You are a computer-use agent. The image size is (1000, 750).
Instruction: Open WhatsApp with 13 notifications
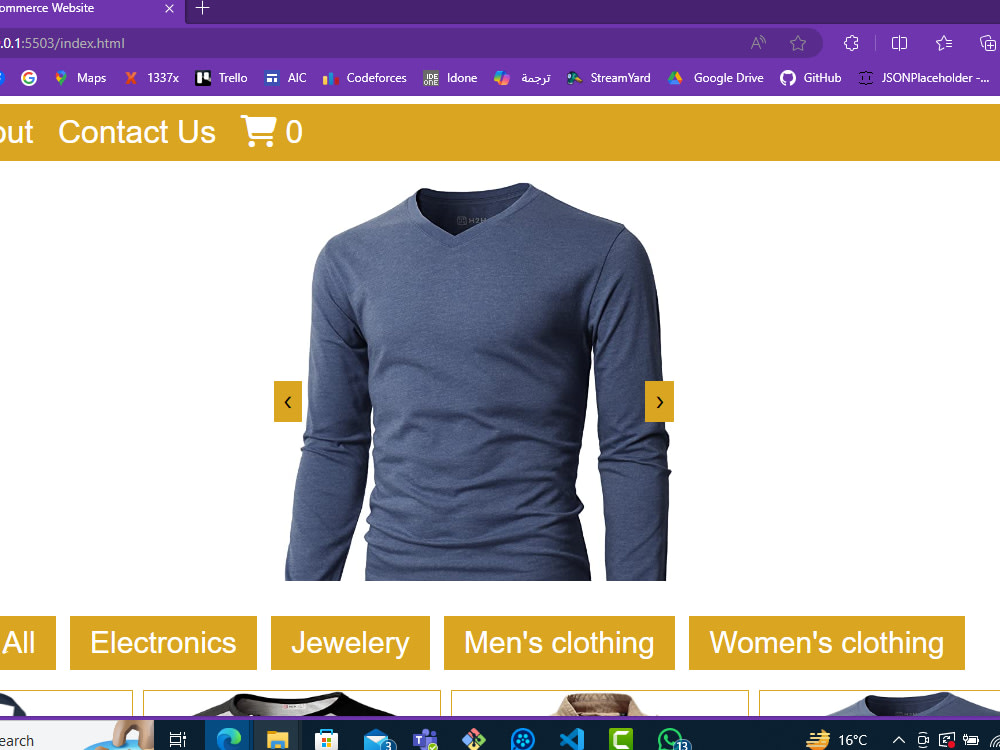[672, 740]
